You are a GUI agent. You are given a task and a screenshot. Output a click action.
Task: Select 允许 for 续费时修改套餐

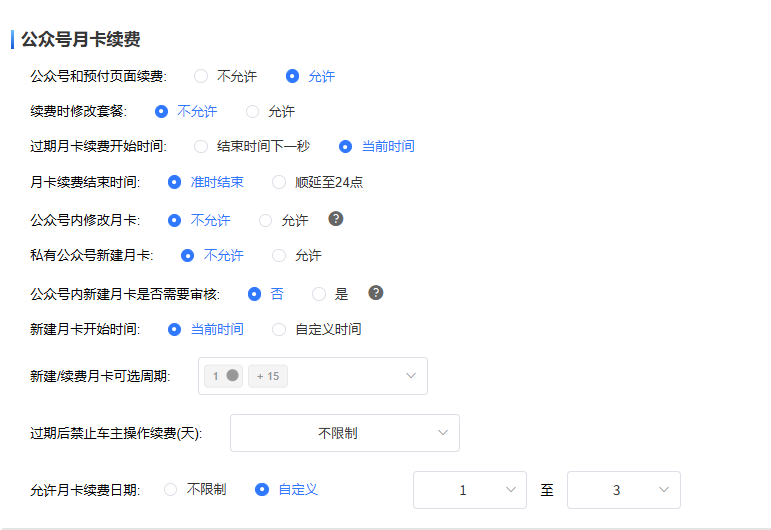point(252,112)
